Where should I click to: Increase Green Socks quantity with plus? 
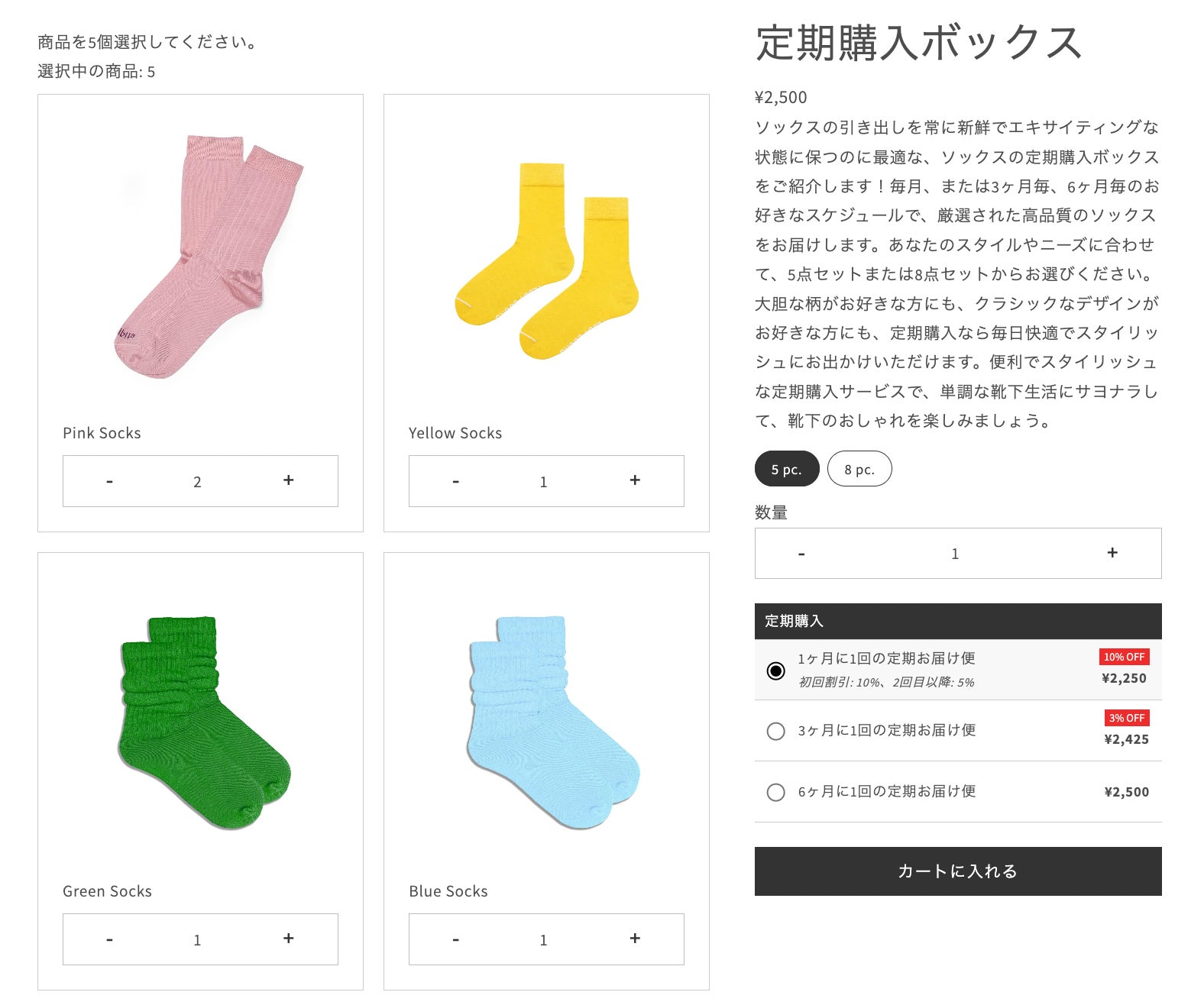point(288,939)
